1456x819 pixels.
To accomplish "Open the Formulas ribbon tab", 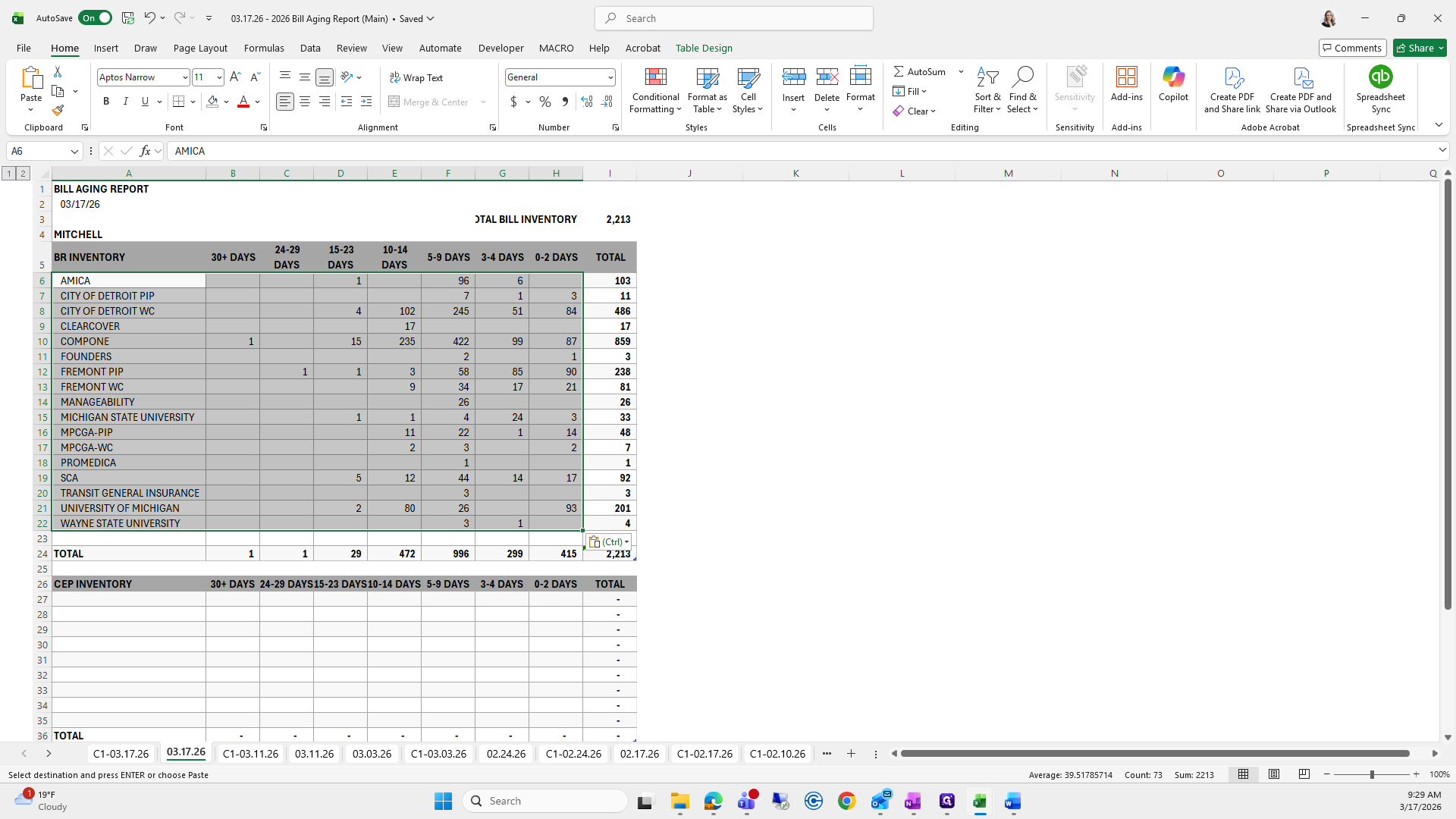I will click(264, 48).
